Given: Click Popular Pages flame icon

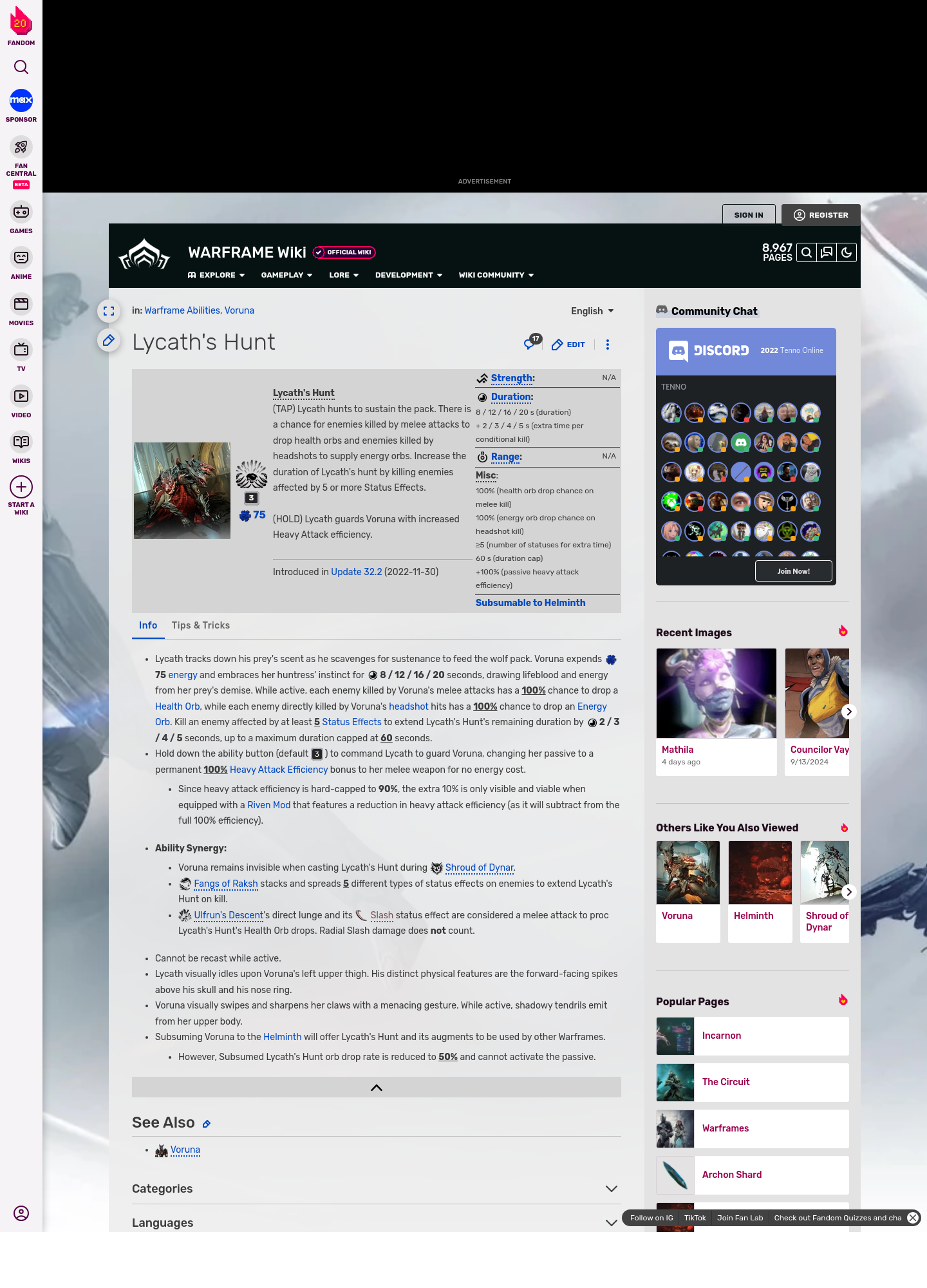Looking at the screenshot, I should (843, 1000).
